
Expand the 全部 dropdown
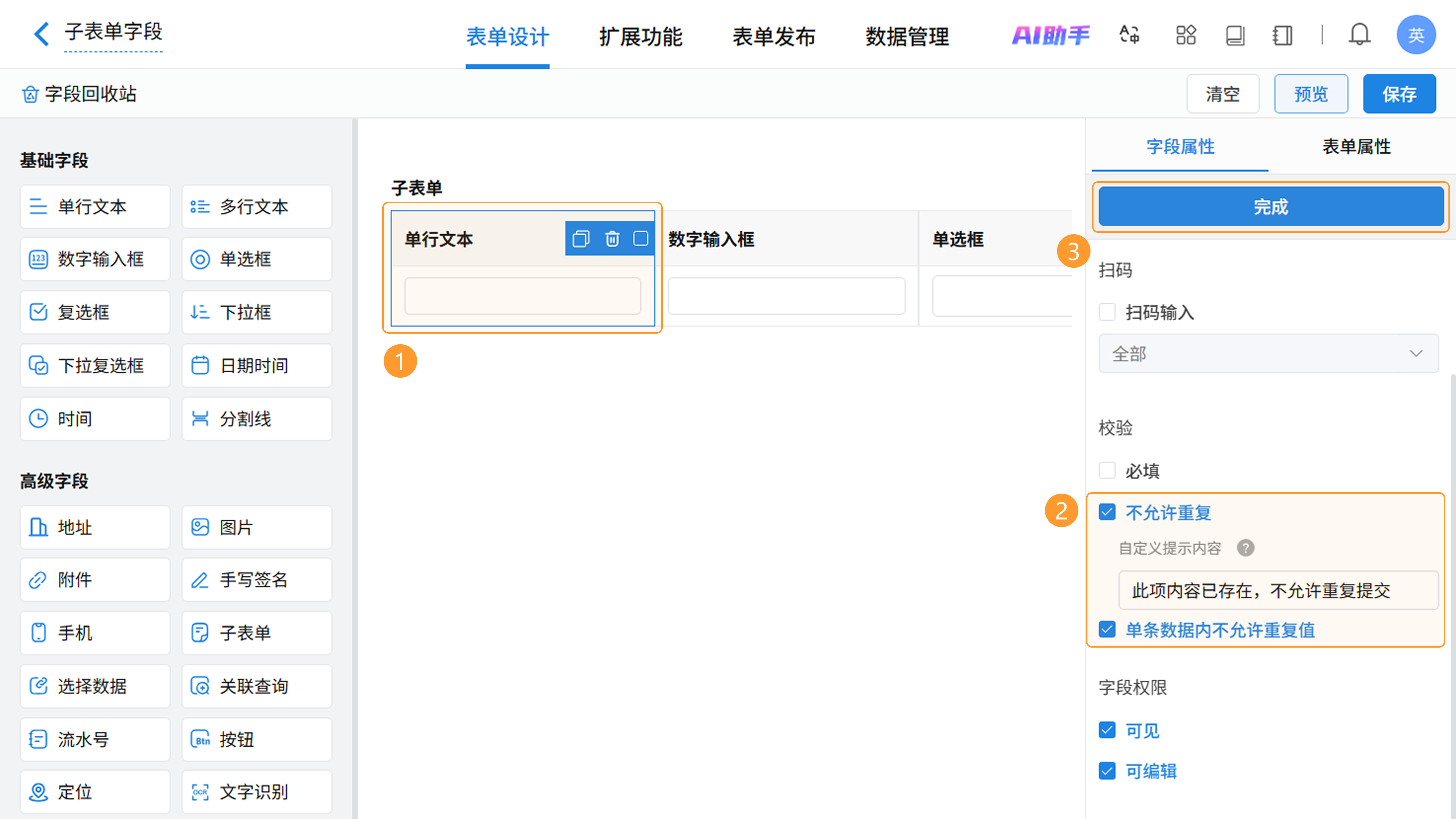[1268, 354]
